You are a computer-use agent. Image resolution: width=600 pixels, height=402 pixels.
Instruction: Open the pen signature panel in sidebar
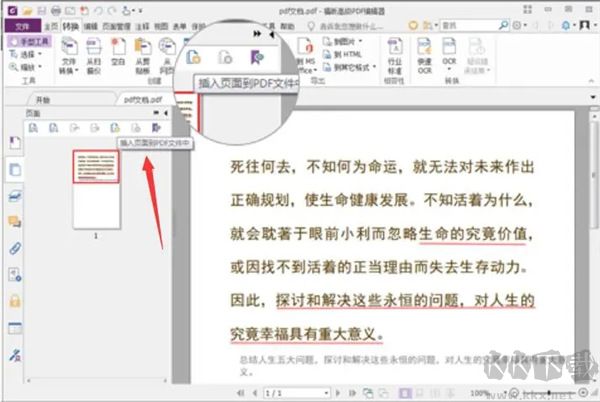coord(15,355)
